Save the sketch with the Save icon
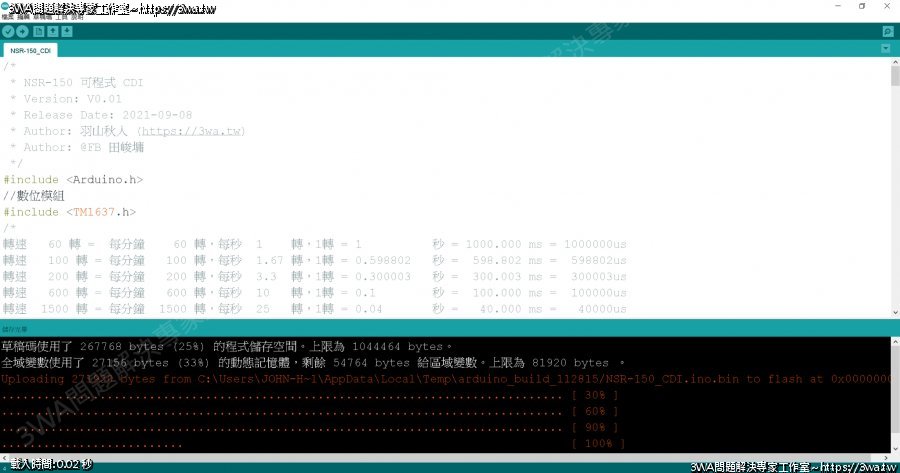The height and width of the screenshot is (473, 900). [x=67, y=32]
